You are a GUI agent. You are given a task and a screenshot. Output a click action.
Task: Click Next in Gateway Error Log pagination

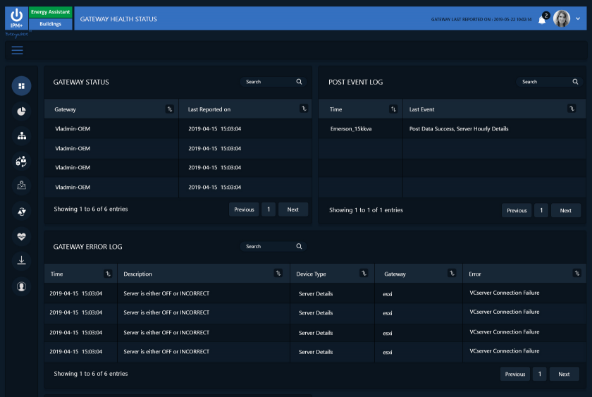click(564, 374)
